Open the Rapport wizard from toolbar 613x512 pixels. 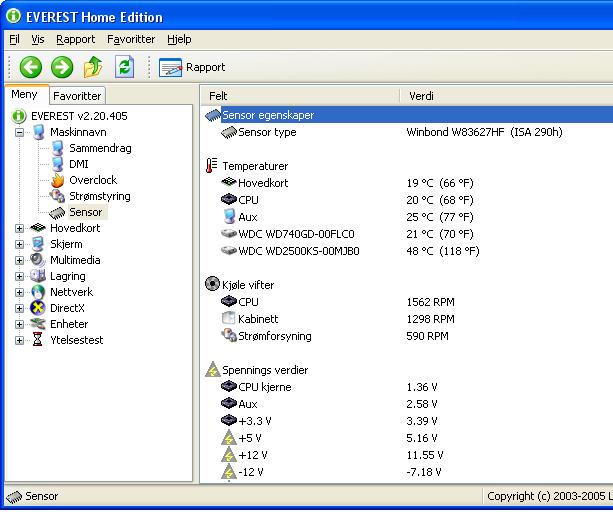pos(192,68)
